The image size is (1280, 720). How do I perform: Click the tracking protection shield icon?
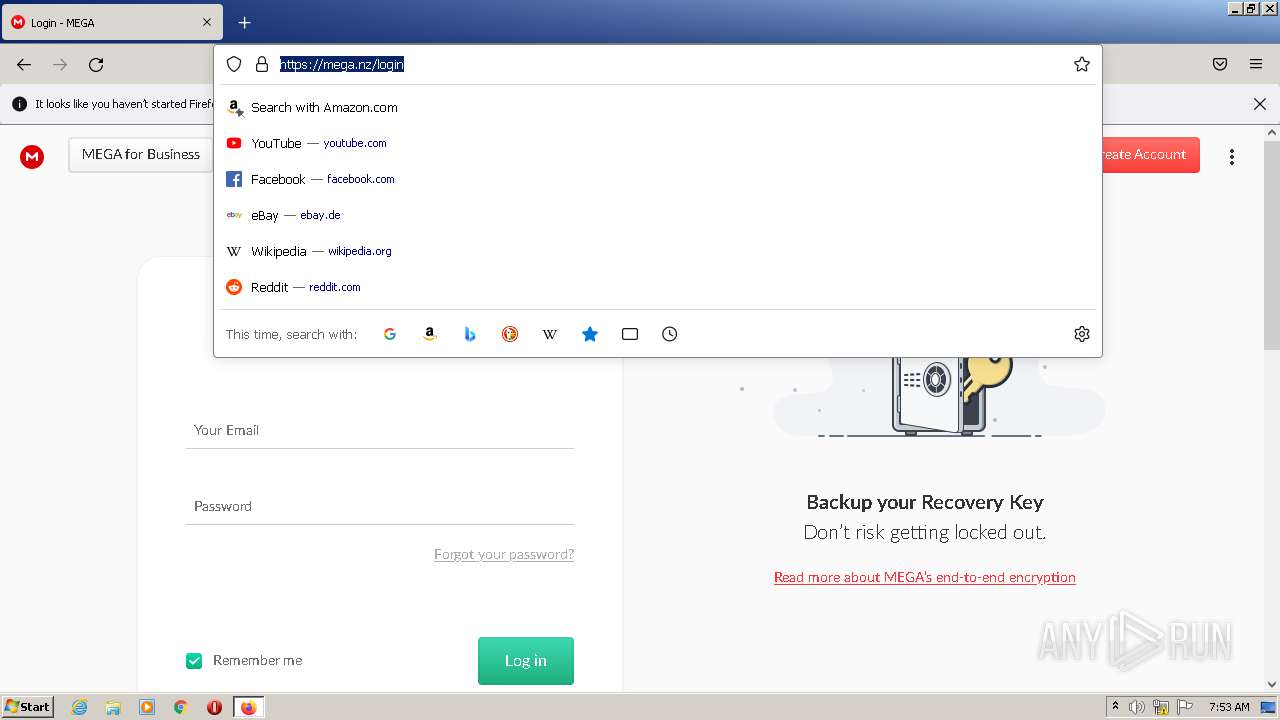point(234,64)
